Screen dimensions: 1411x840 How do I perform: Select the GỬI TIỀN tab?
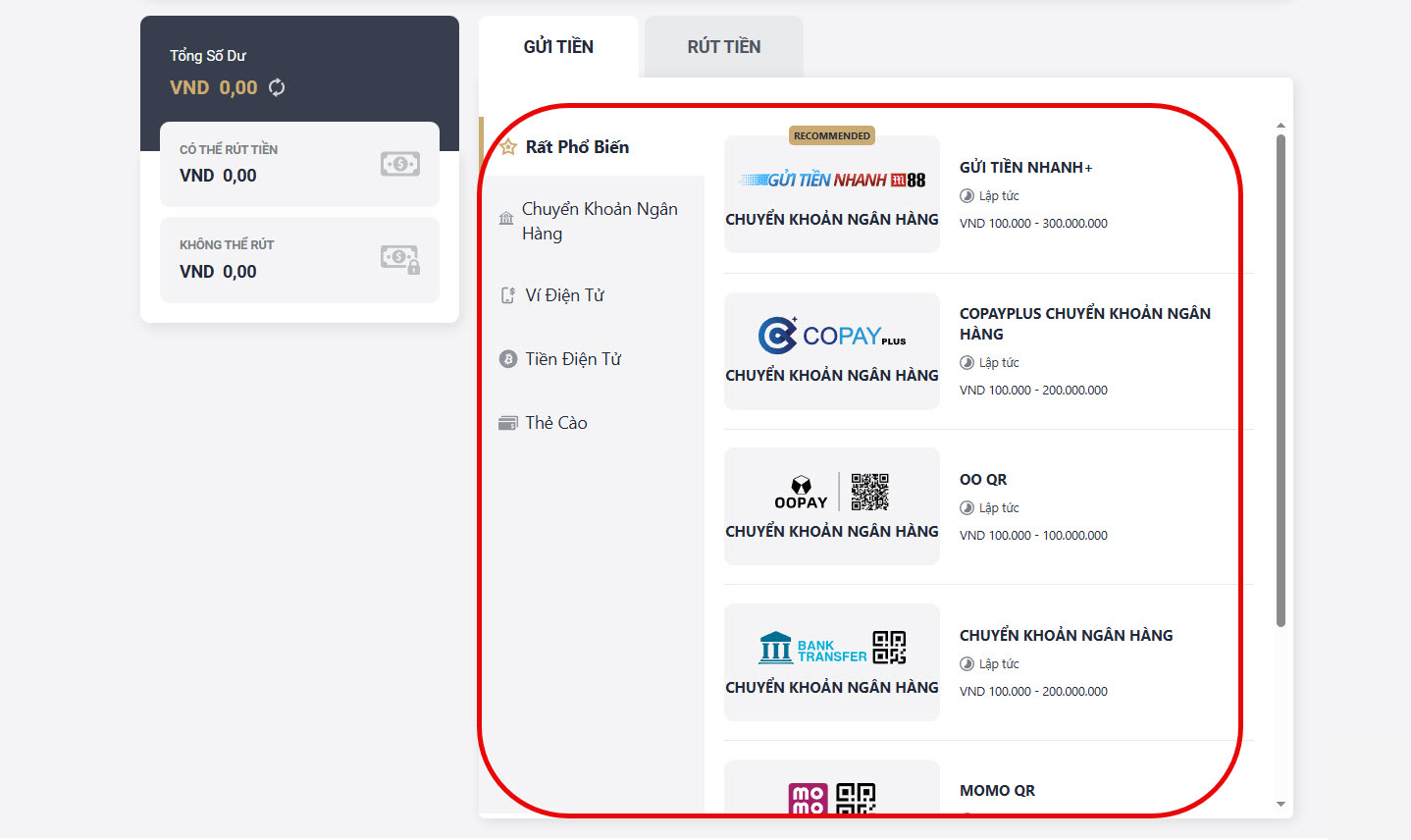(x=558, y=47)
